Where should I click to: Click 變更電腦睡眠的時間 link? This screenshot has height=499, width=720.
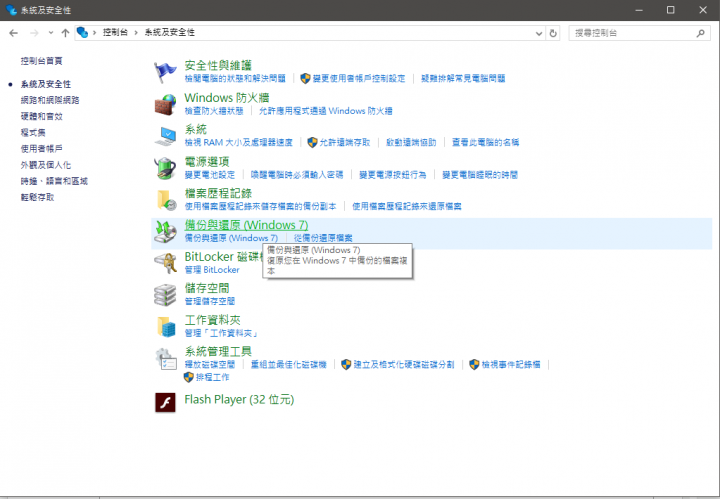pyautogui.click(x=480, y=174)
